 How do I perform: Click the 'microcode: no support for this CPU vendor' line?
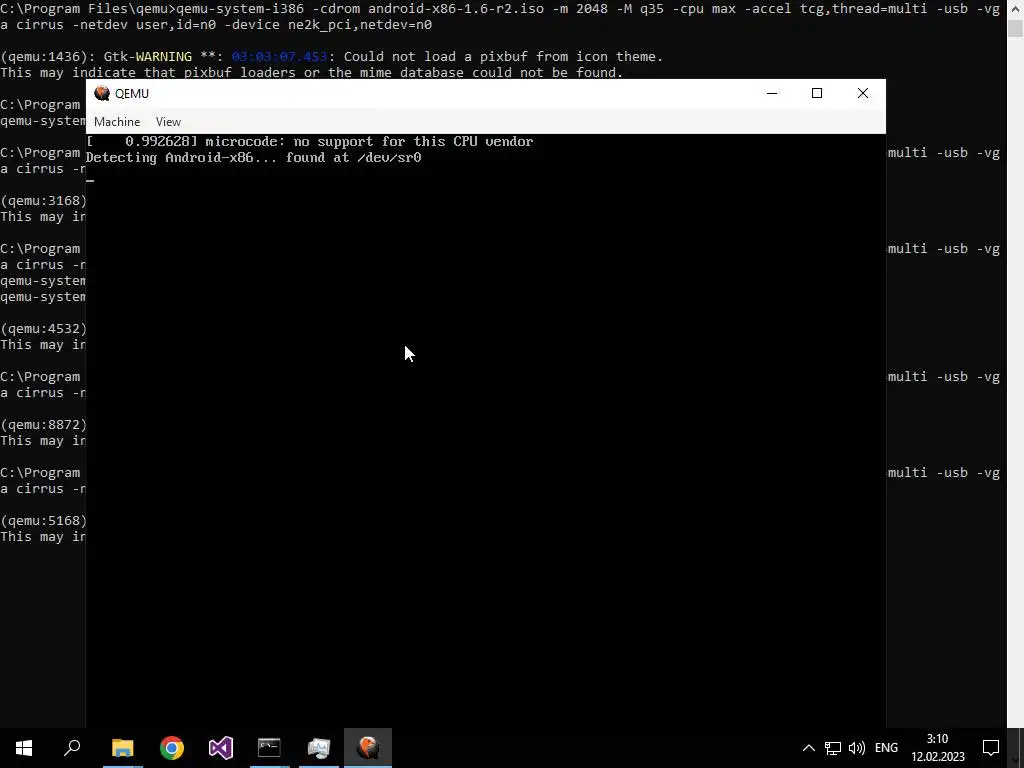coord(310,141)
